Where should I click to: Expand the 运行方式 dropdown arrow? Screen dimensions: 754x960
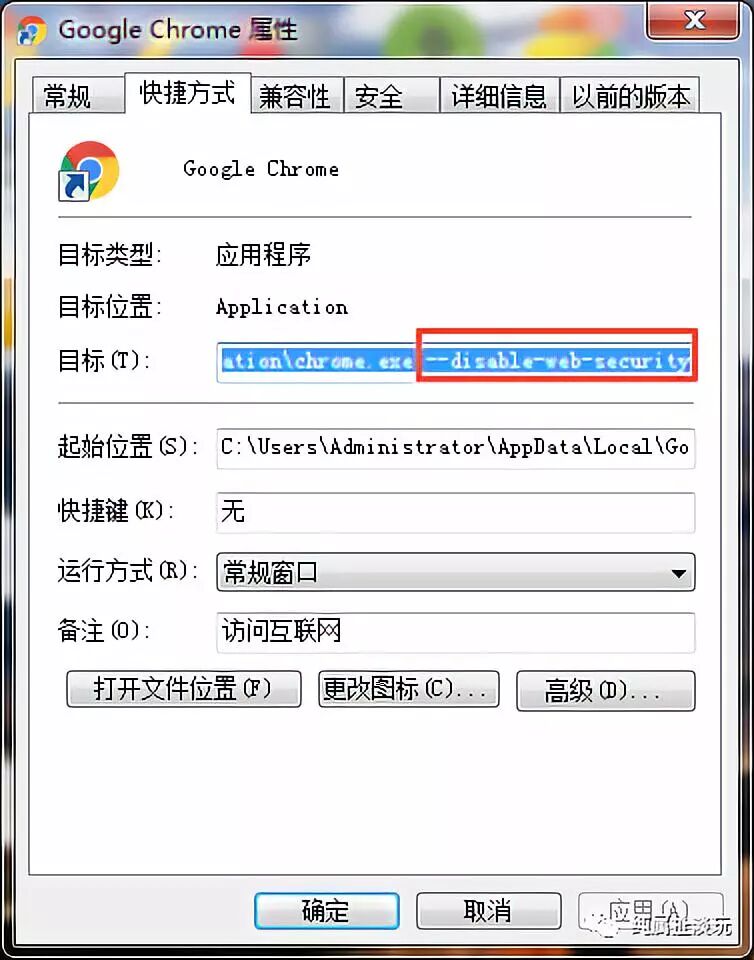coord(678,573)
